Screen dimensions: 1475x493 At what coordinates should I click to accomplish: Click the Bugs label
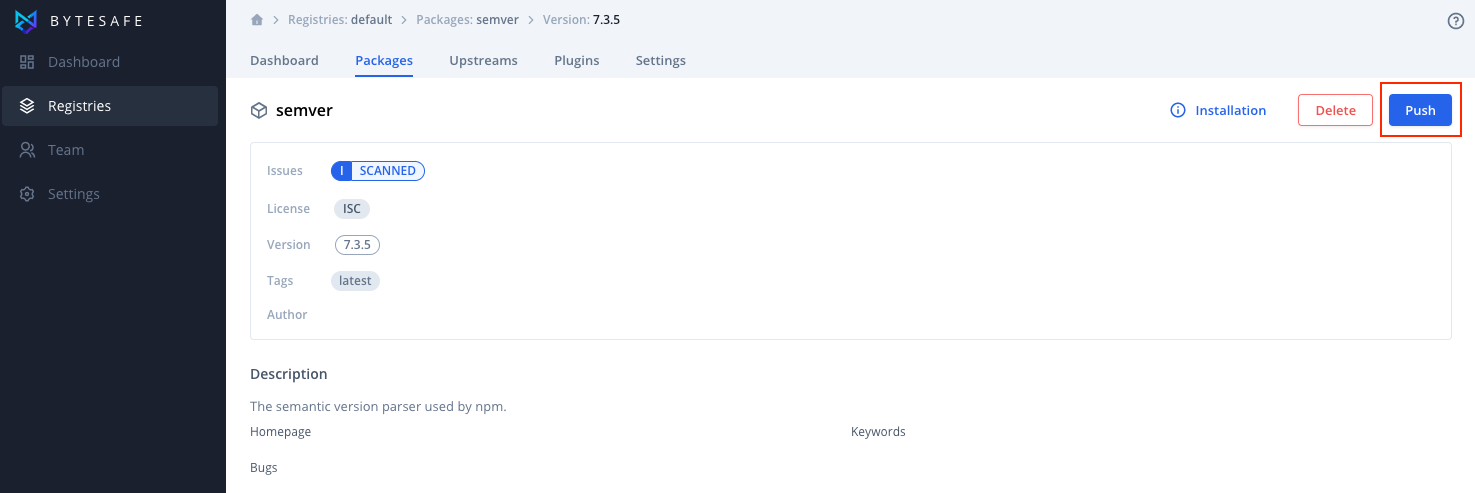[264, 467]
